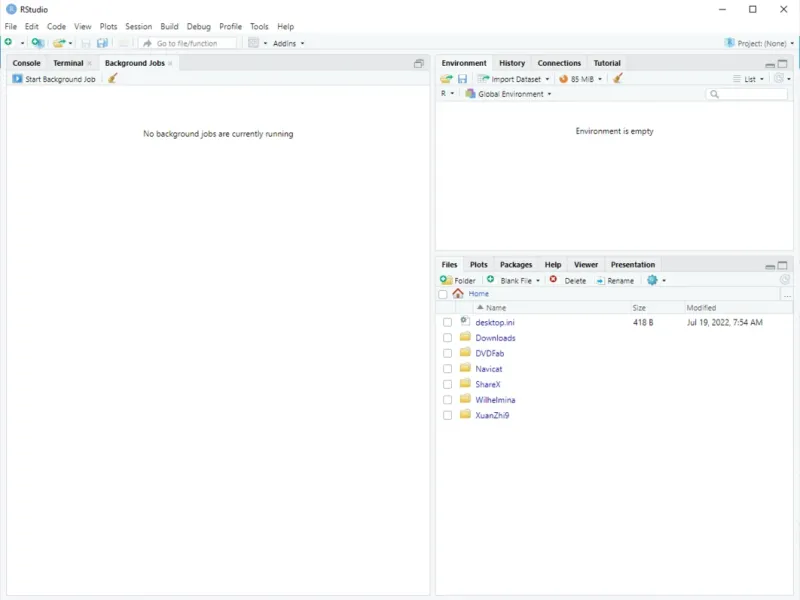Load workspace with Environment folder icon

[x=446, y=79]
